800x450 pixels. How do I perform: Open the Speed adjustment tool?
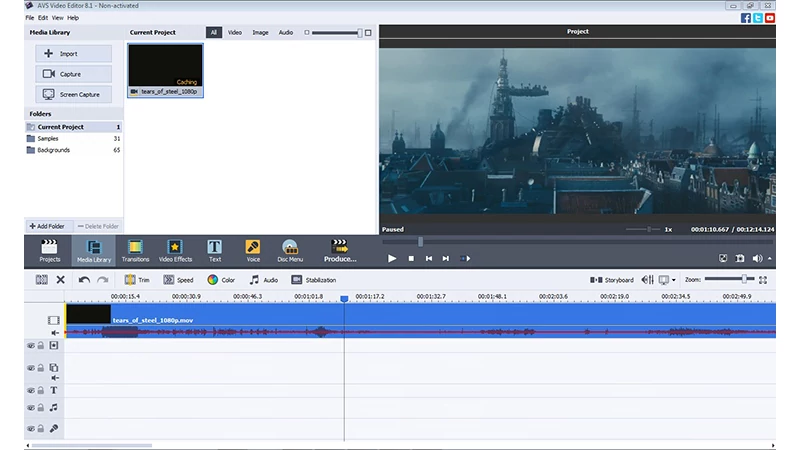(x=178, y=280)
